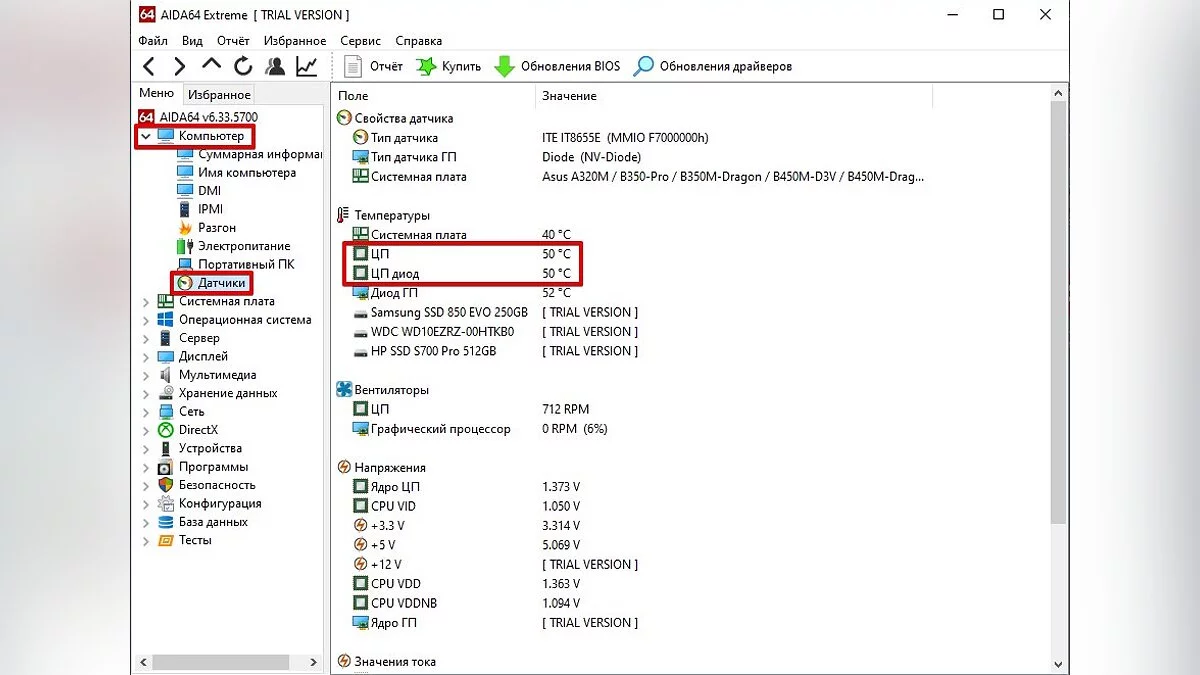Select Датчики in the sidebar tree
The height and width of the screenshot is (675, 1200).
(221, 283)
